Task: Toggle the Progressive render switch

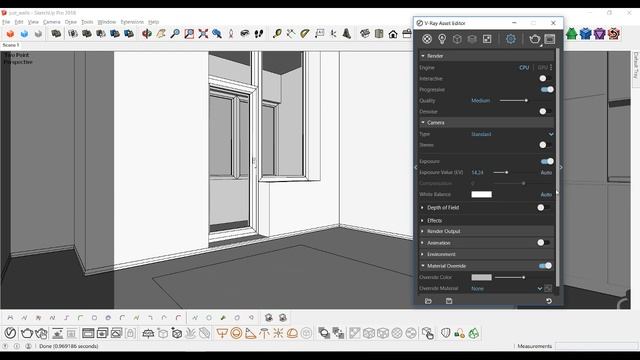Action: [x=547, y=89]
